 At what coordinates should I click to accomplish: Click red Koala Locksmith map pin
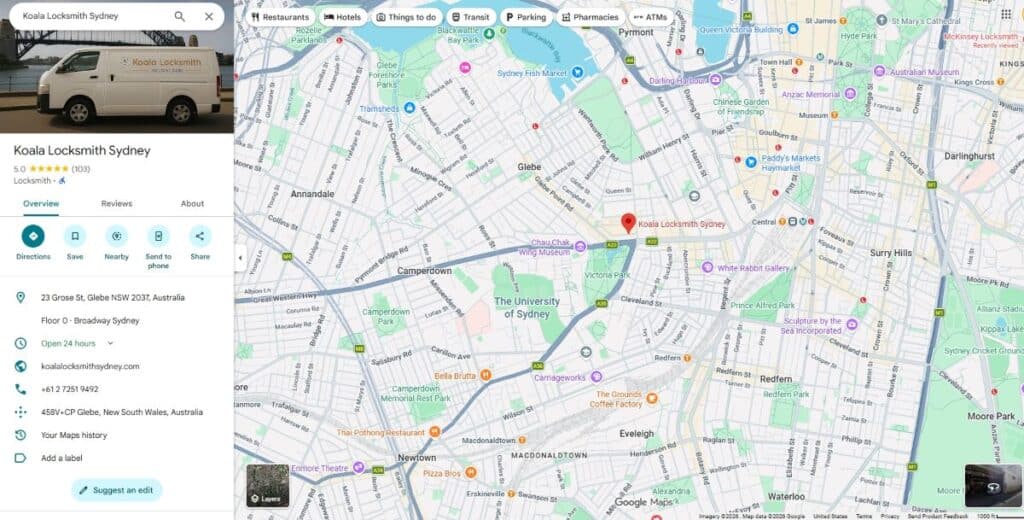(628, 223)
